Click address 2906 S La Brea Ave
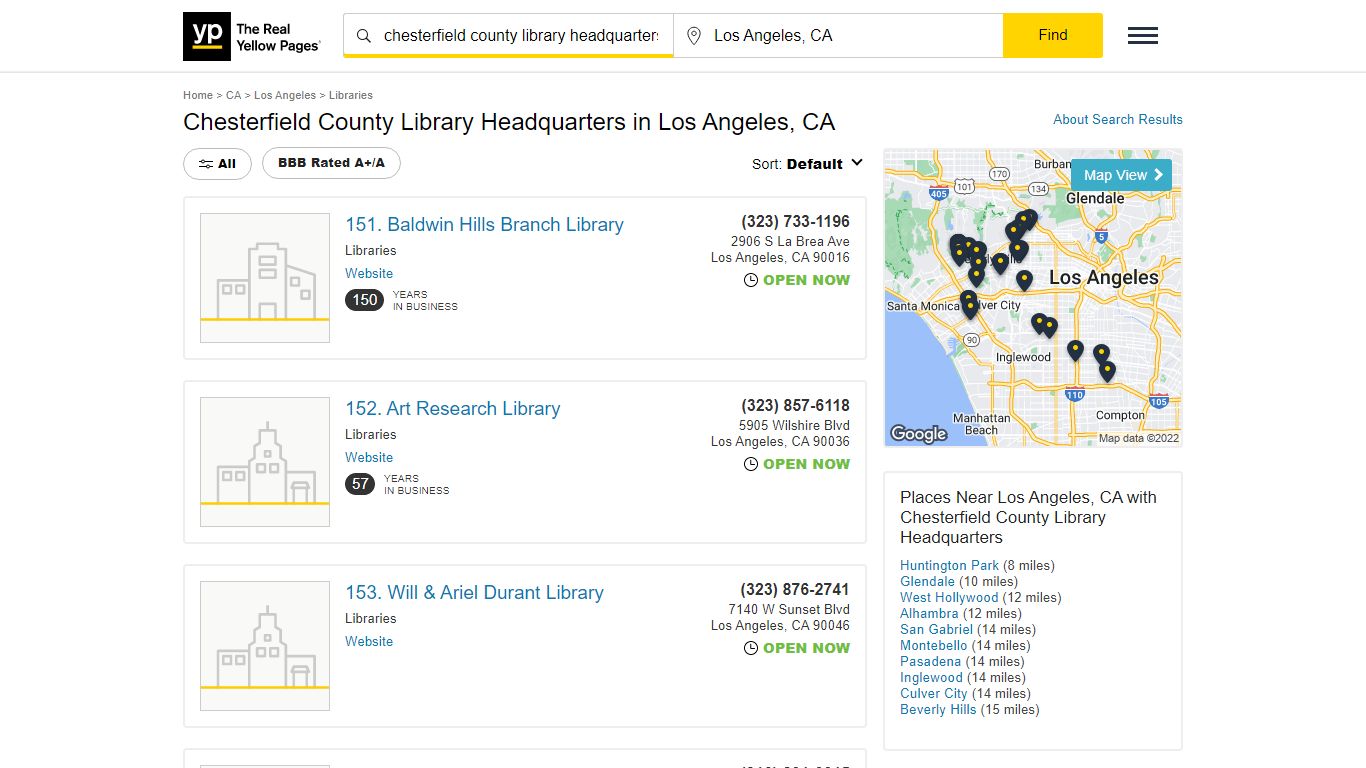1366x768 pixels. pyautogui.click(x=790, y=241)
